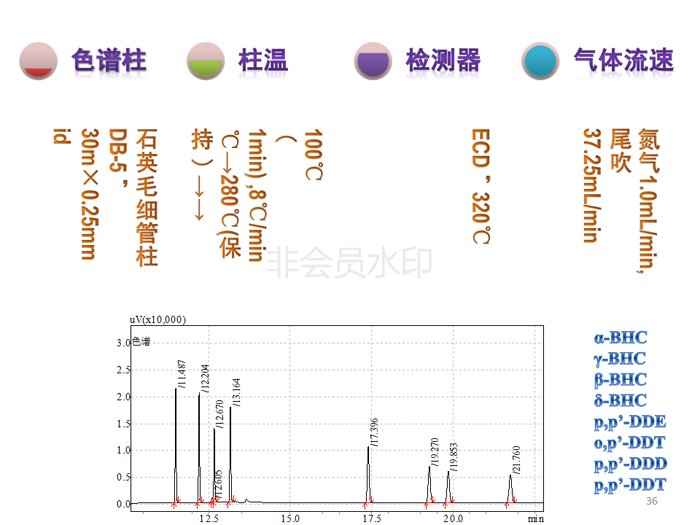Select the chromatogram peak at 17.396

(x=368, y=470)
